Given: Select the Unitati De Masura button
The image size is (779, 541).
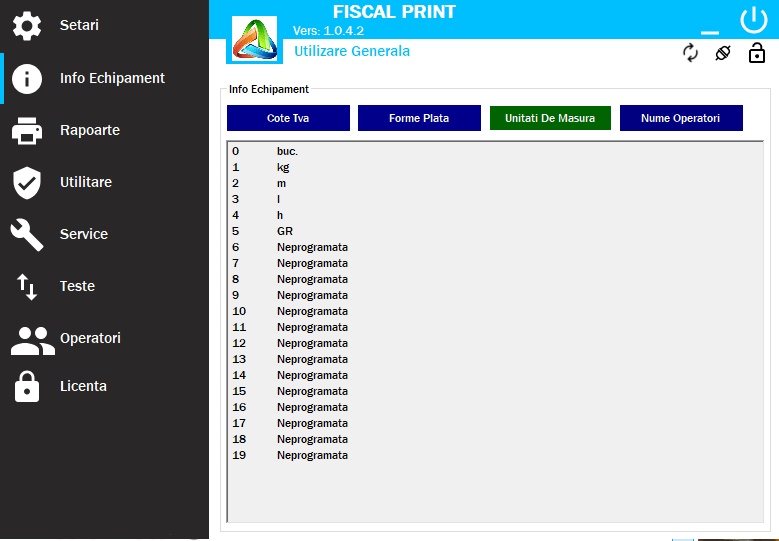Looking at the screenshot, I should coord(549,118).
